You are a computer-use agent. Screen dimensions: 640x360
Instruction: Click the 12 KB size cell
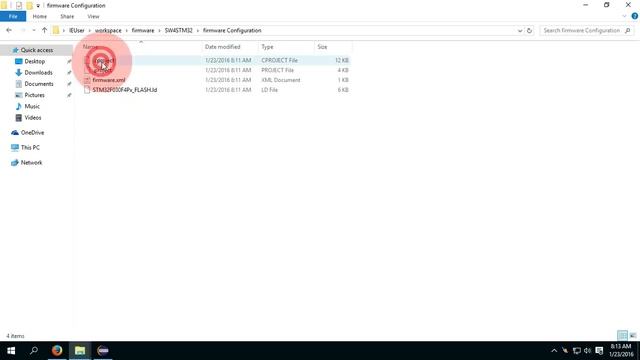(342, 60)
